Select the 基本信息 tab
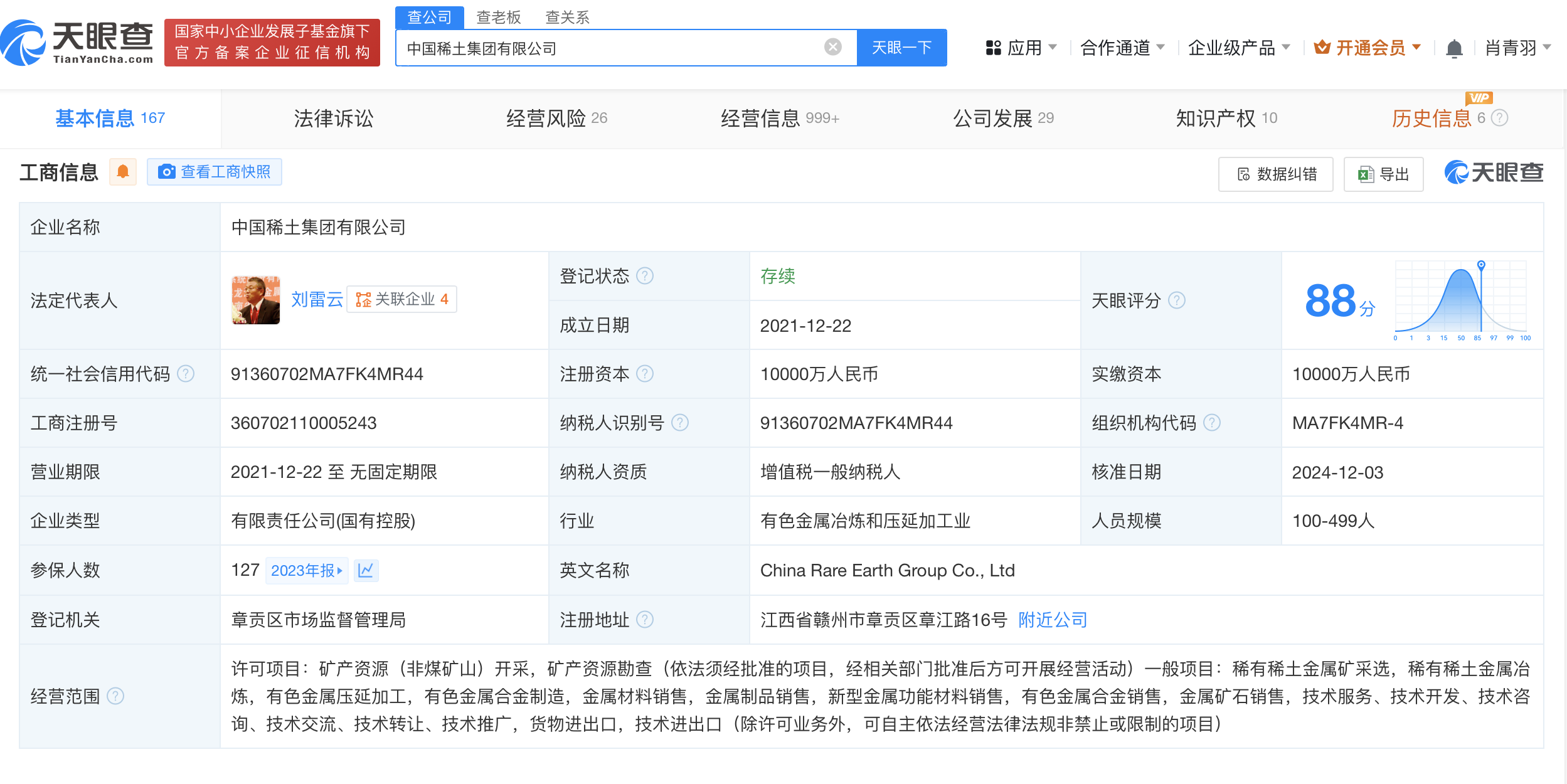The height and width of the screenshot is (784, 1567). [110, 118]
